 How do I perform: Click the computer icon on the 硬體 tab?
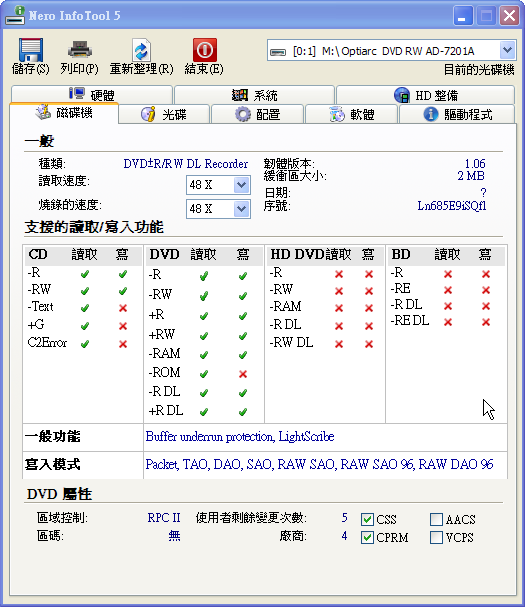click(77, 93)
